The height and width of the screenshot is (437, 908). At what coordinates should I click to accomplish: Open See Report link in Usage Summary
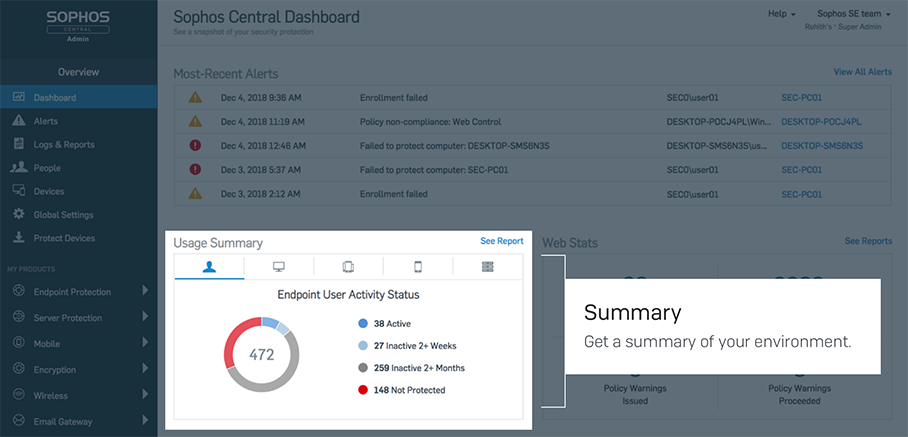pos(501,241)
